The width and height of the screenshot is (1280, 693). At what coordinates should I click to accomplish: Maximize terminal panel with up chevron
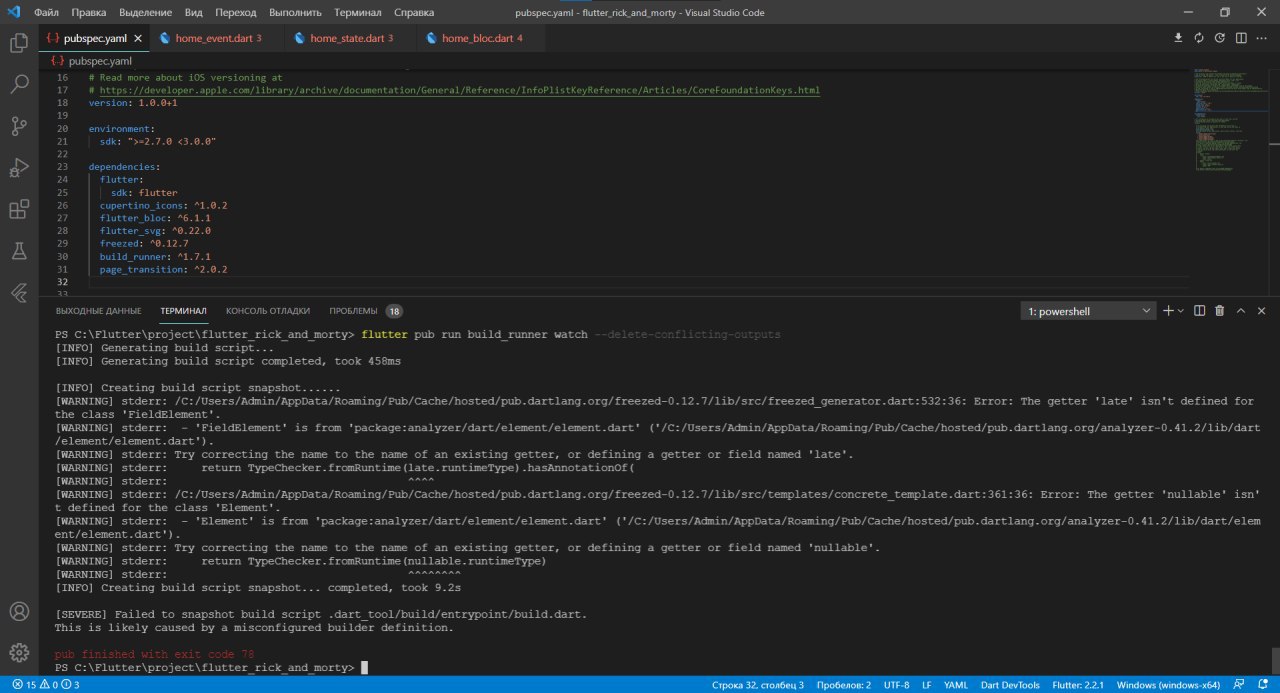(1241, 311)
